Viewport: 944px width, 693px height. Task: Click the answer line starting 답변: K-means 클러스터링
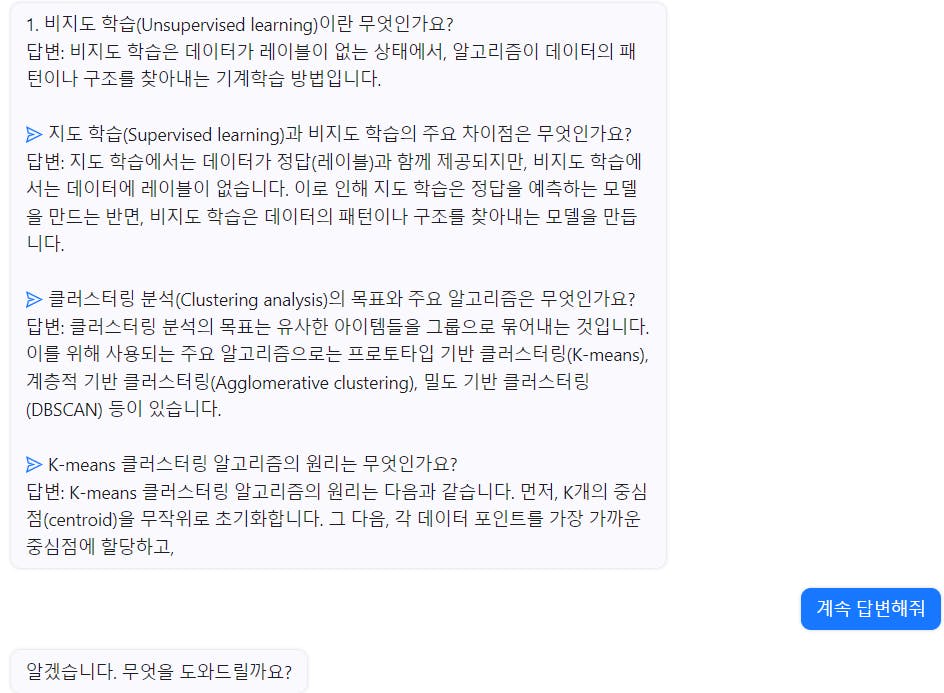tap(337, 492)
